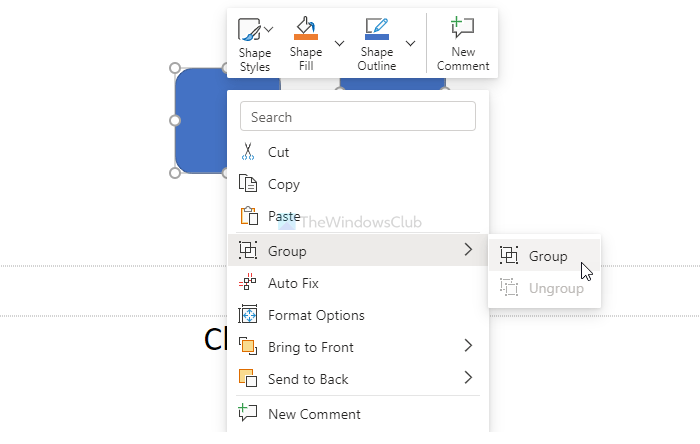
Task: Click the Paste clipboard icon
Action: (249, 216)
